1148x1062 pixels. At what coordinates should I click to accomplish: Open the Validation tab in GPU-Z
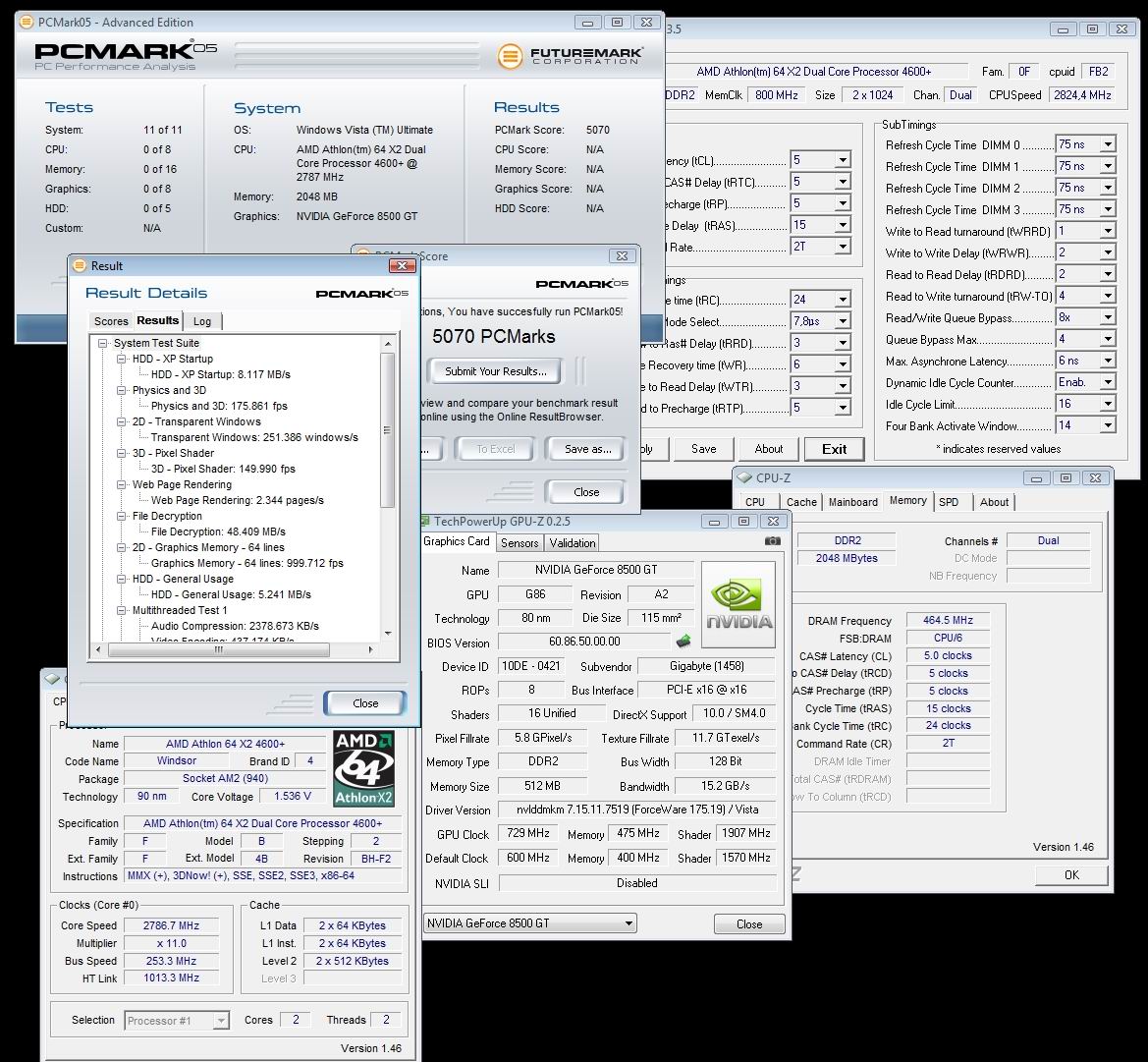pyautogui.click(x=572, y=542)
